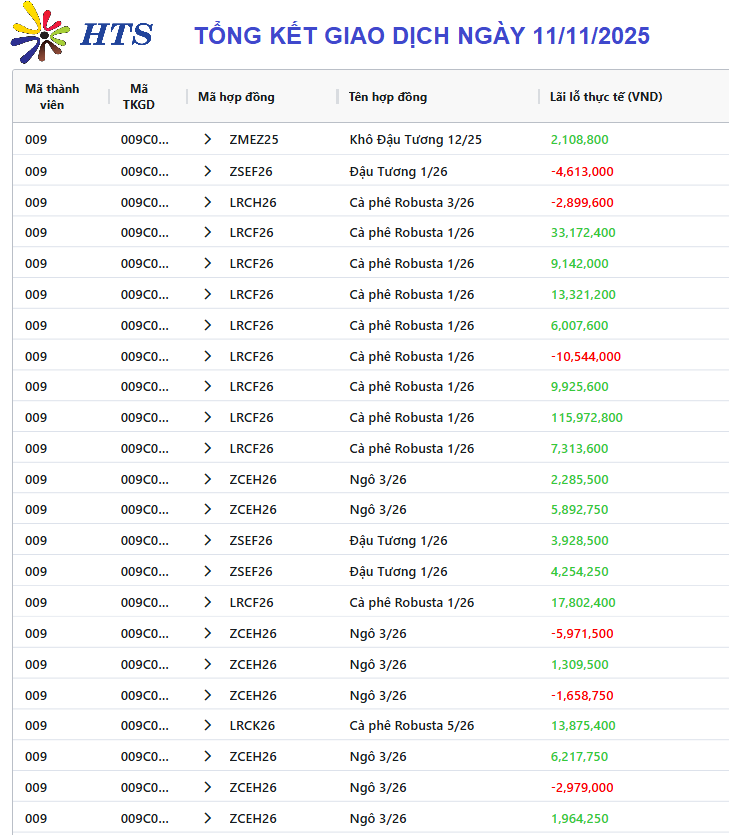
Task: Click the Tên hợp đồng column header
Action: 388,97
